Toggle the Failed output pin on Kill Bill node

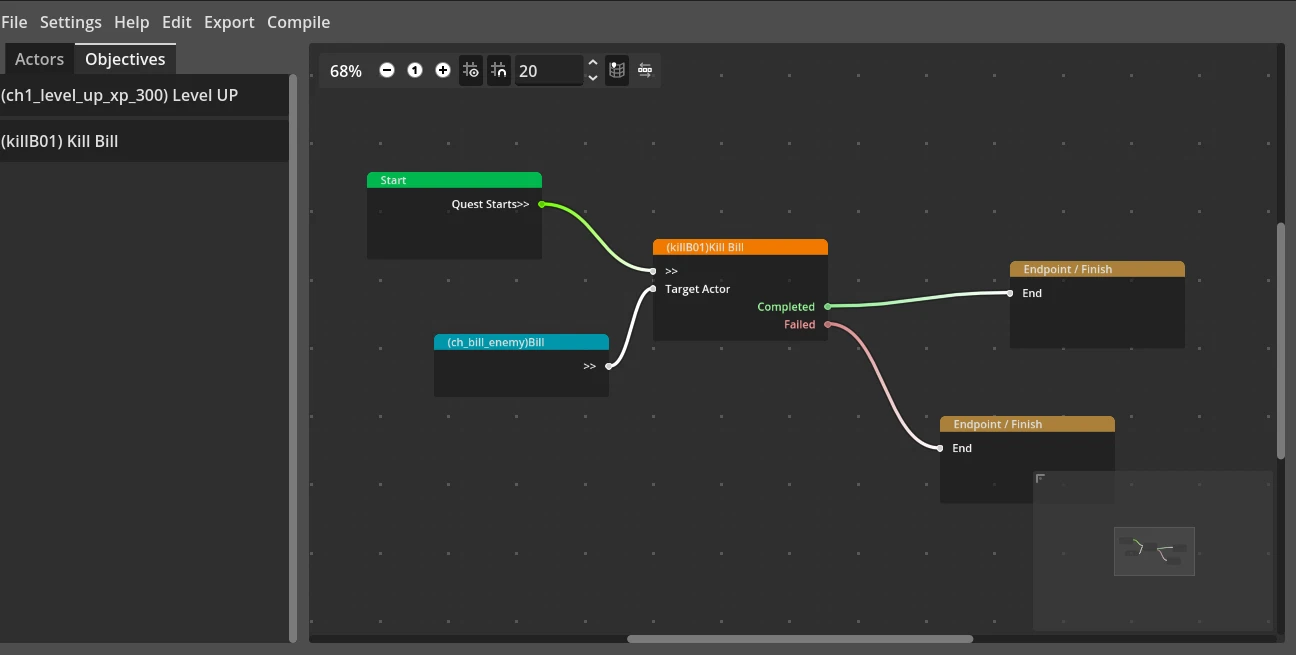tap(826, 324)
